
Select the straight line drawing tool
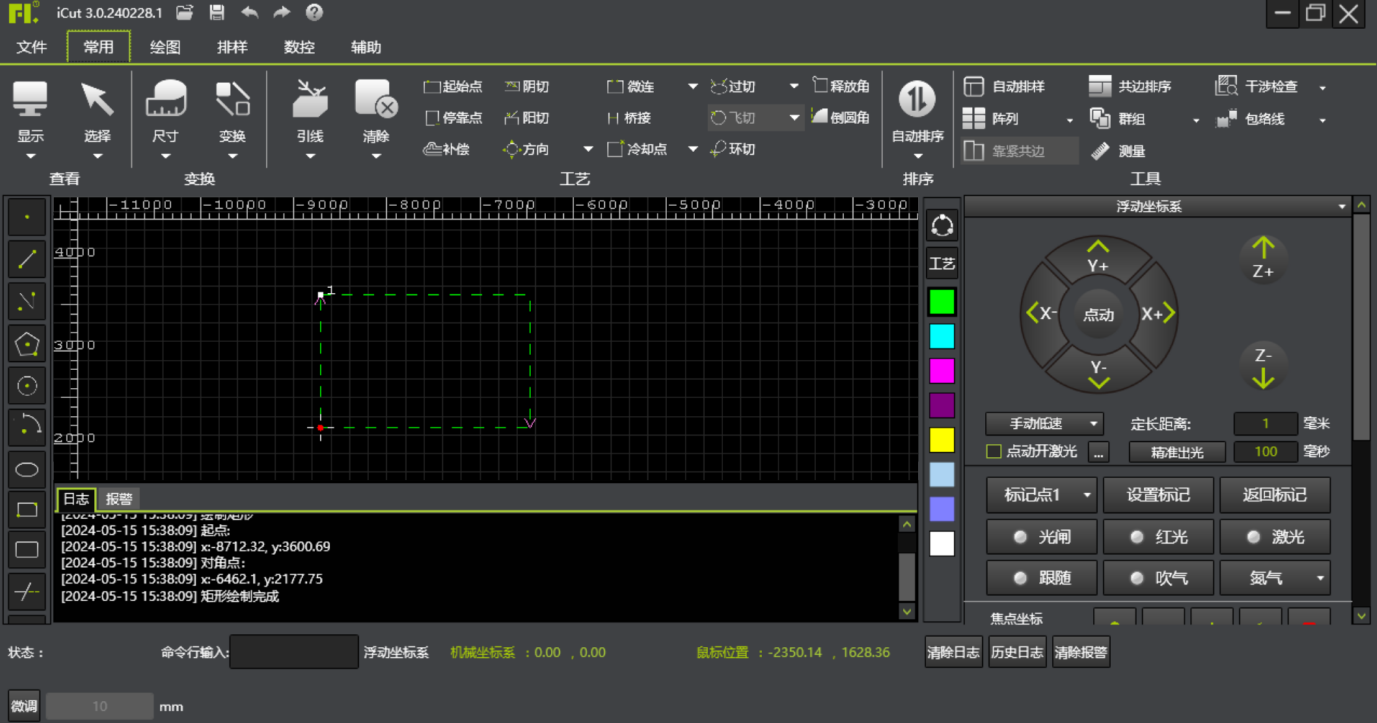[27, 258]
